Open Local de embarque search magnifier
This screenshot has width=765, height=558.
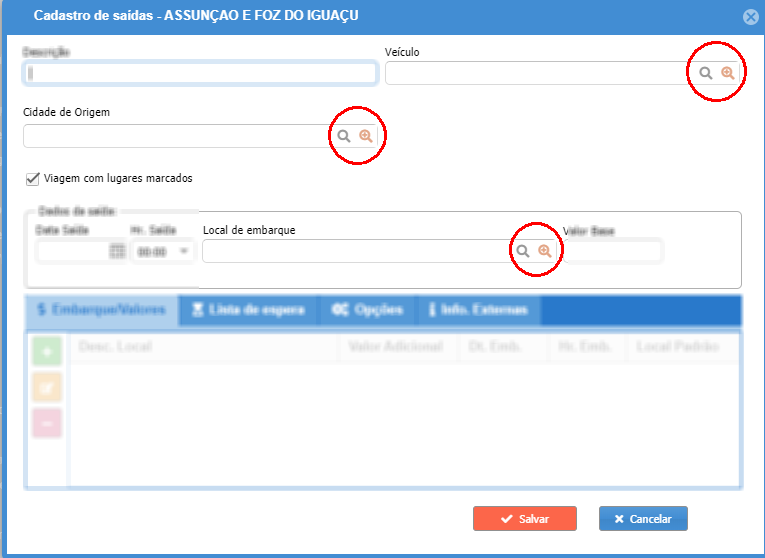523,251
